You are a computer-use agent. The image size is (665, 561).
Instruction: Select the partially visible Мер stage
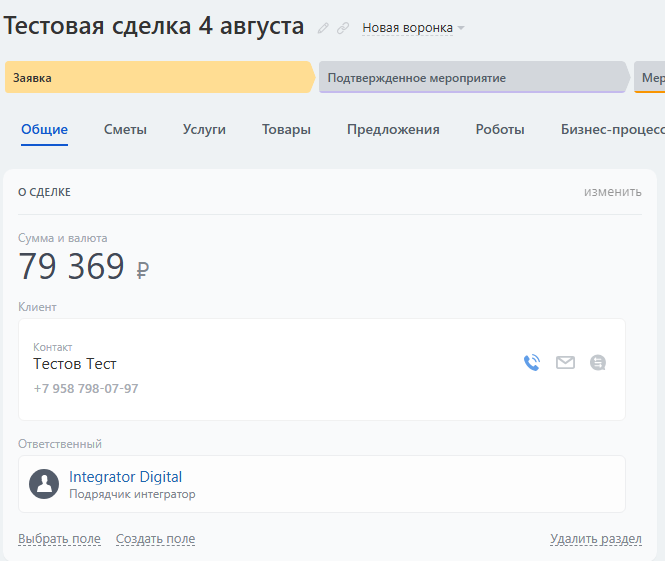[x=650, y=77]
